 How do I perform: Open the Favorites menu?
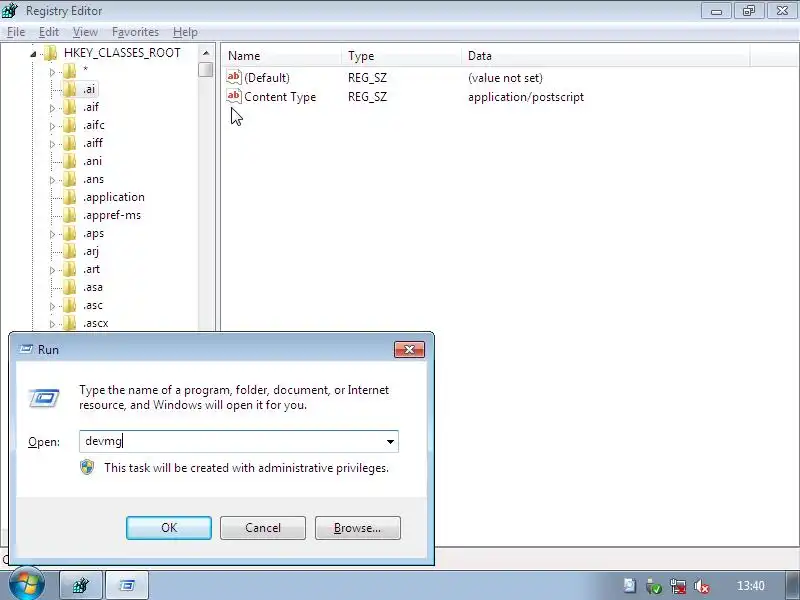(x=135, y=32)
